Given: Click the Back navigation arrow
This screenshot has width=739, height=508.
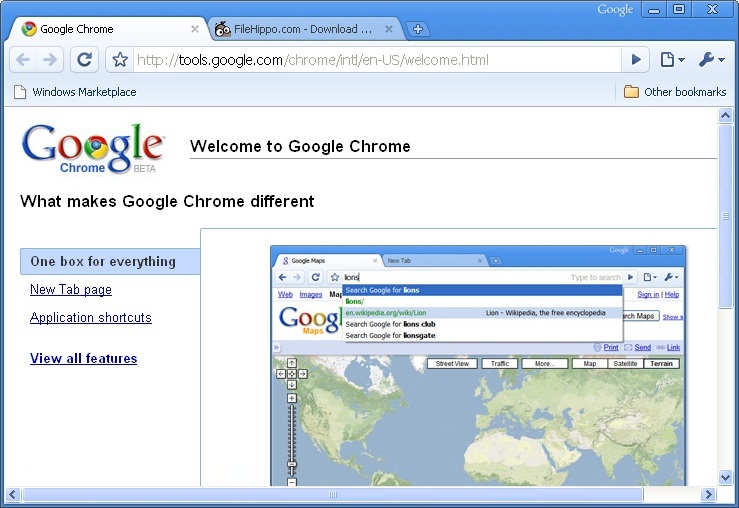Looking at the screenshot, I should pyautogui.click(x=23, y=60).
